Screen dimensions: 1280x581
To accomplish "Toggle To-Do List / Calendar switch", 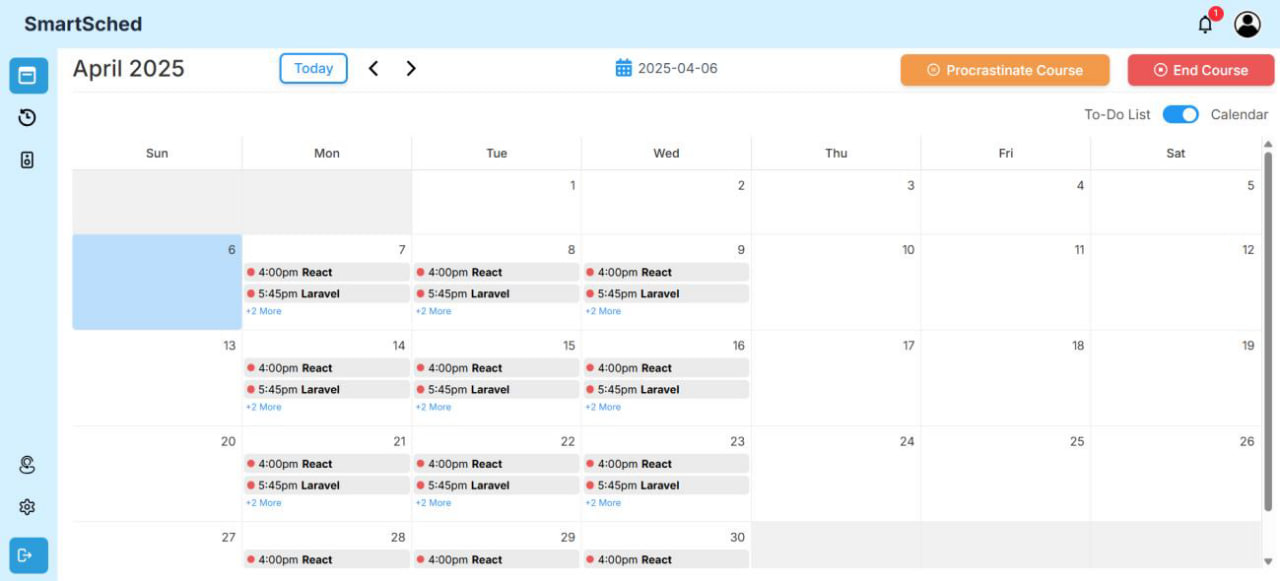I will [x=1181, y=114].
